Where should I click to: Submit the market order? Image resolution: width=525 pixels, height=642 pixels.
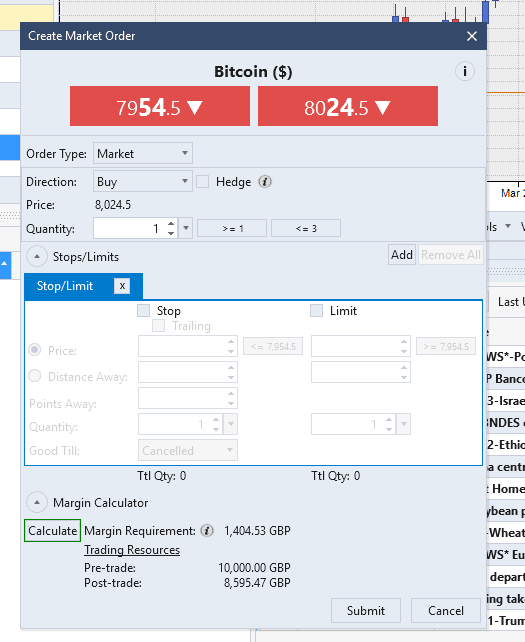366,610
